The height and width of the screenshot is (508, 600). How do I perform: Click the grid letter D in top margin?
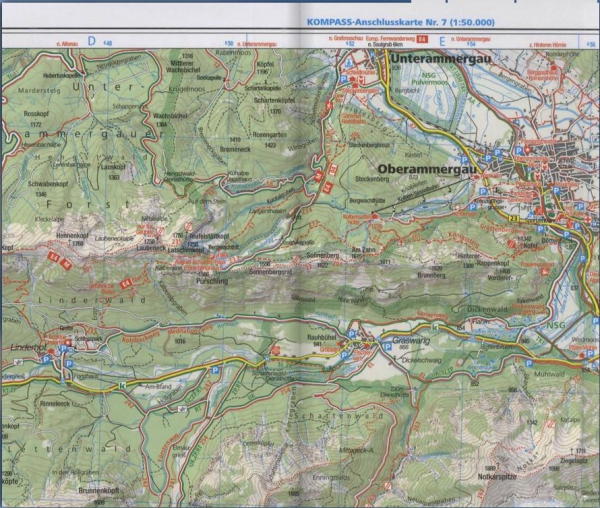pos(90,41)
